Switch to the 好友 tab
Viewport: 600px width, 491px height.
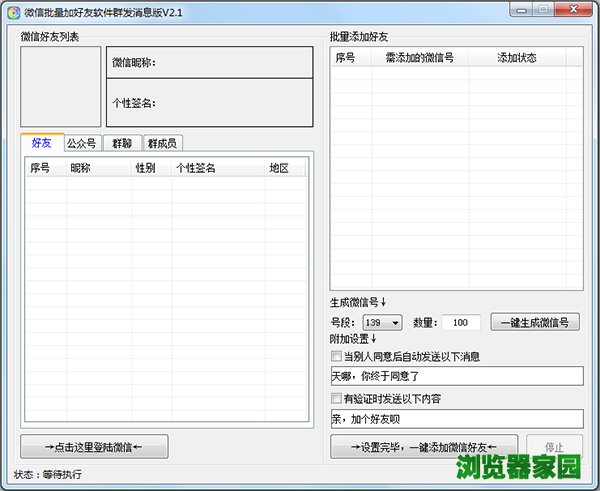coord(42,143)
